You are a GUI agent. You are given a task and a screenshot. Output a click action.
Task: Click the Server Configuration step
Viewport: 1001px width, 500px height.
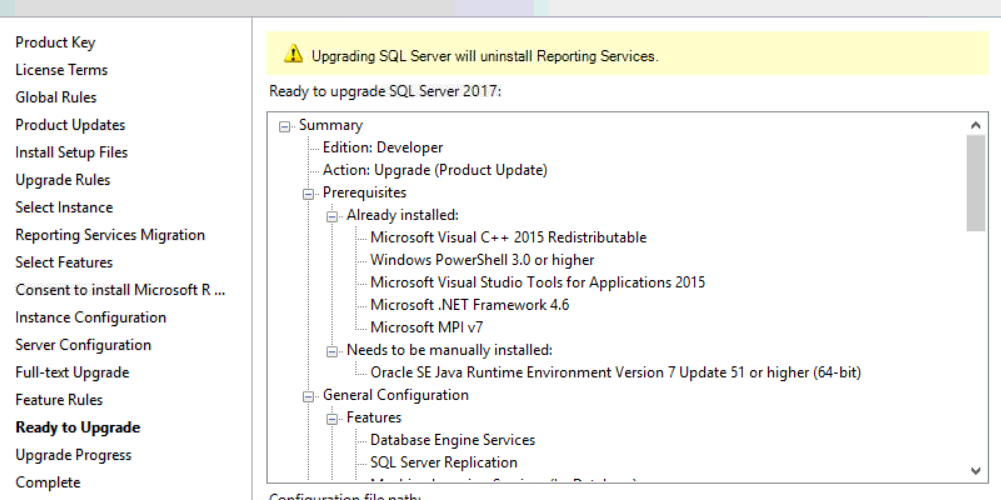(x=83, y=345)
